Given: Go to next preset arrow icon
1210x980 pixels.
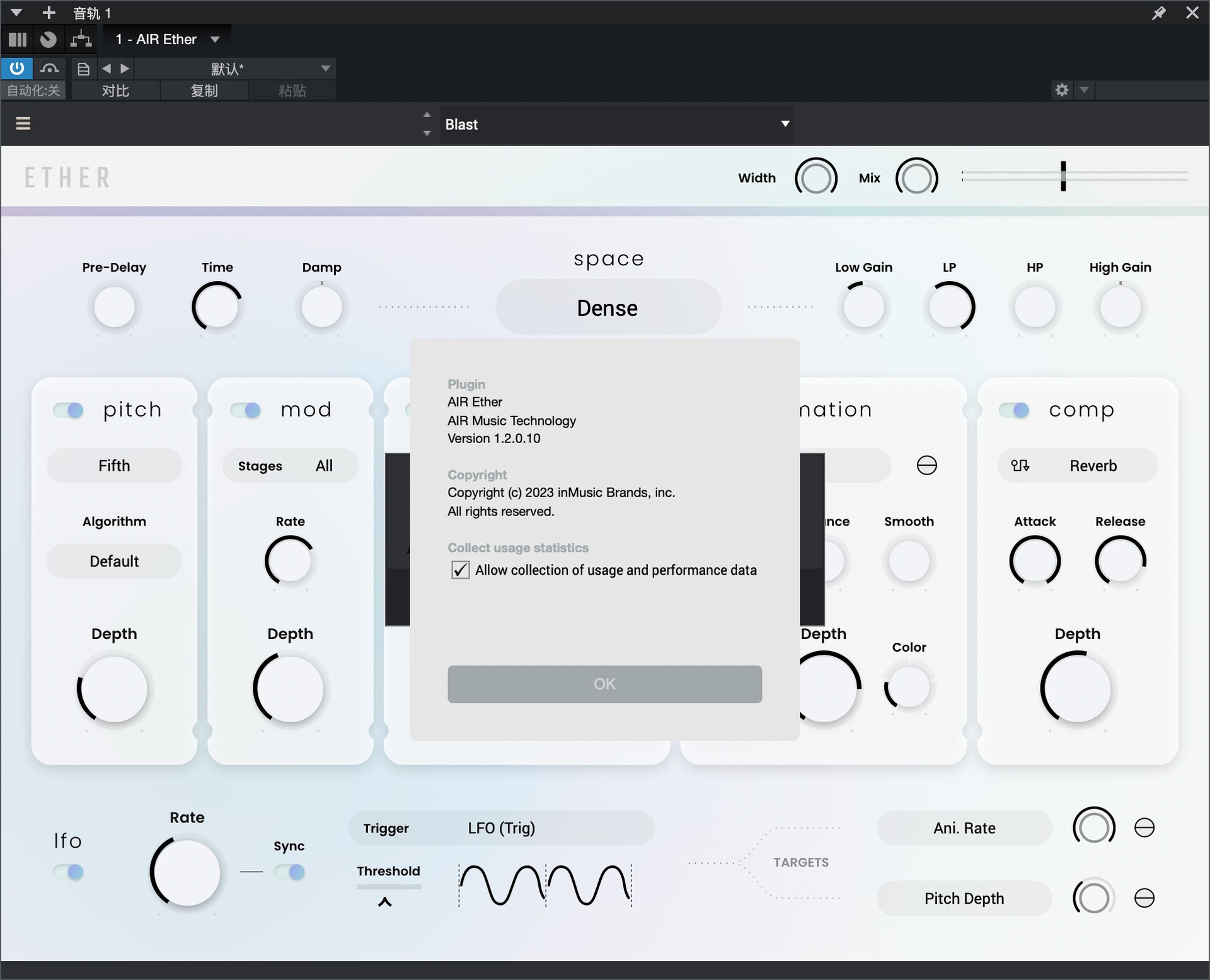Looking at the screenshot, I should click(x=125, y=69).
